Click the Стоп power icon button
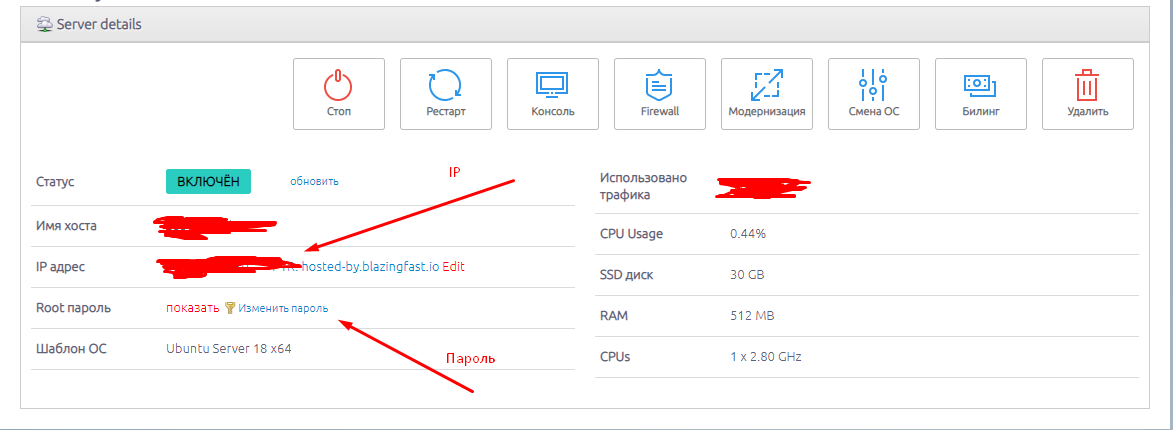Image resolution: width=1173 pixels, height=430 pixels. pyautogui.click(x=339, y=94)
